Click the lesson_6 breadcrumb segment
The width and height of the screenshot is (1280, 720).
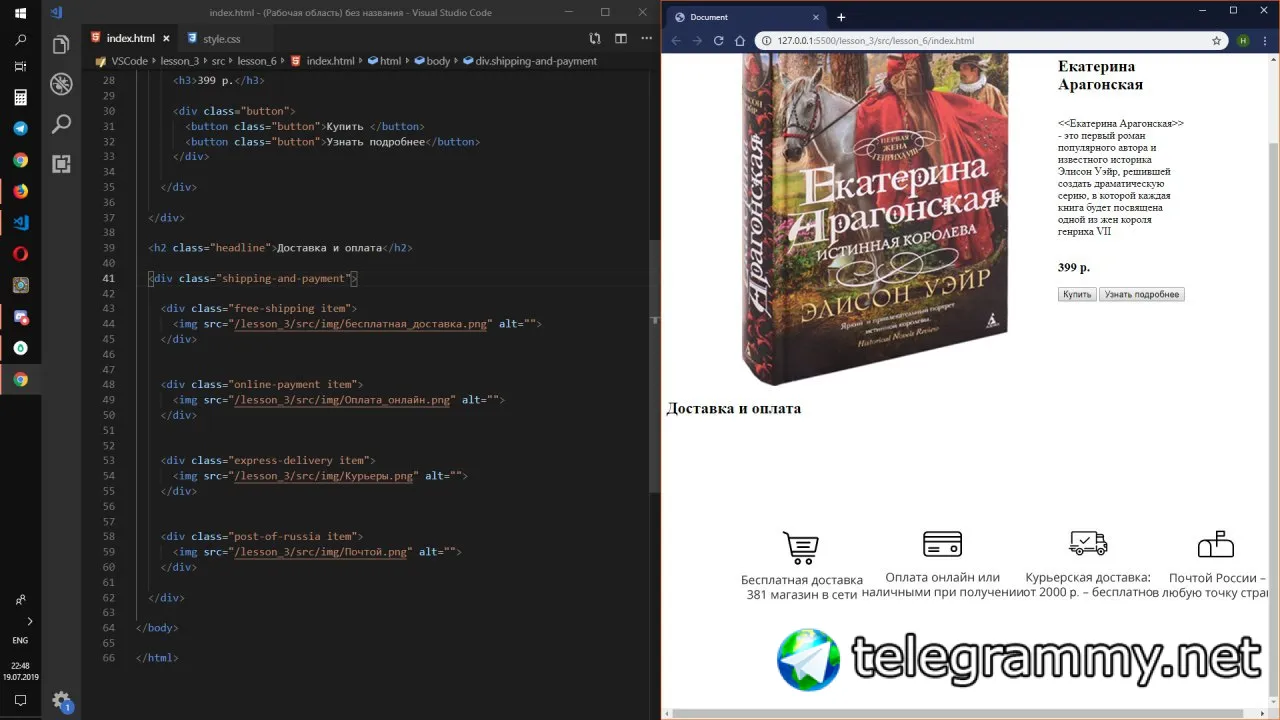point(256,61)
